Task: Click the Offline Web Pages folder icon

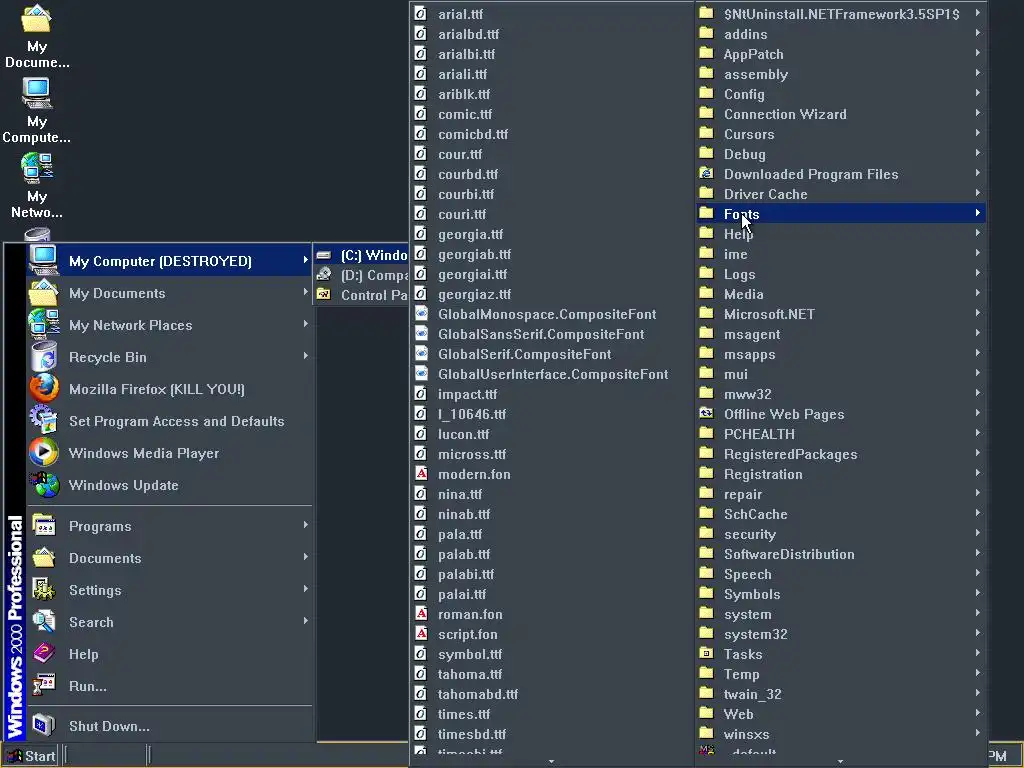Action: 707,413
